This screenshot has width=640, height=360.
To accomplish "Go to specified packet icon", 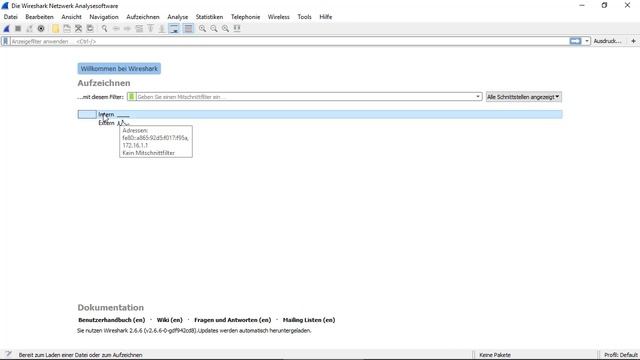I will point(139,29).
